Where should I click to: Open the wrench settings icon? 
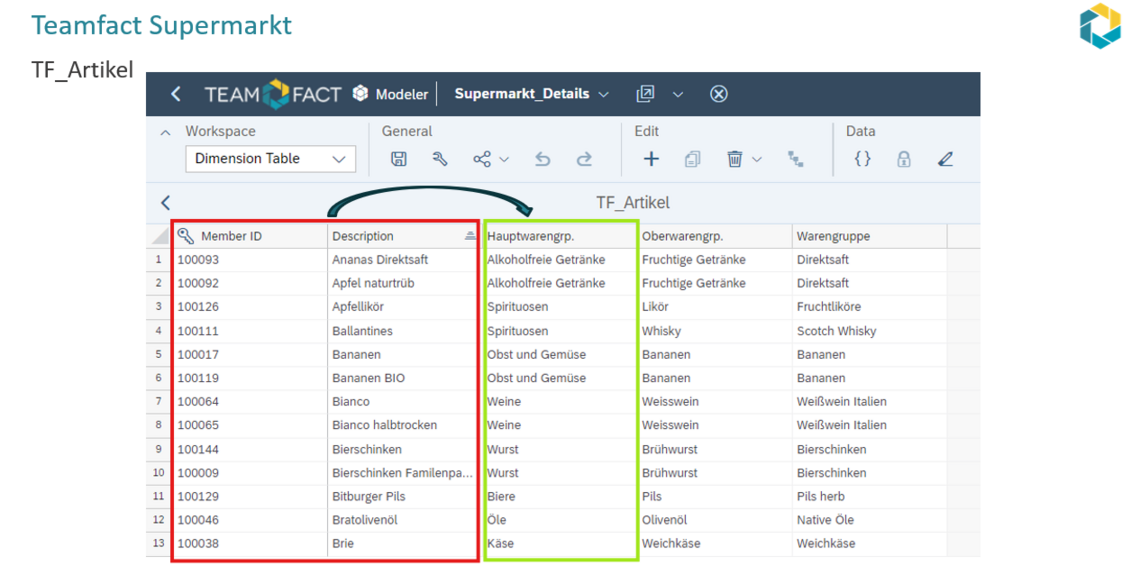coord(439,159)
